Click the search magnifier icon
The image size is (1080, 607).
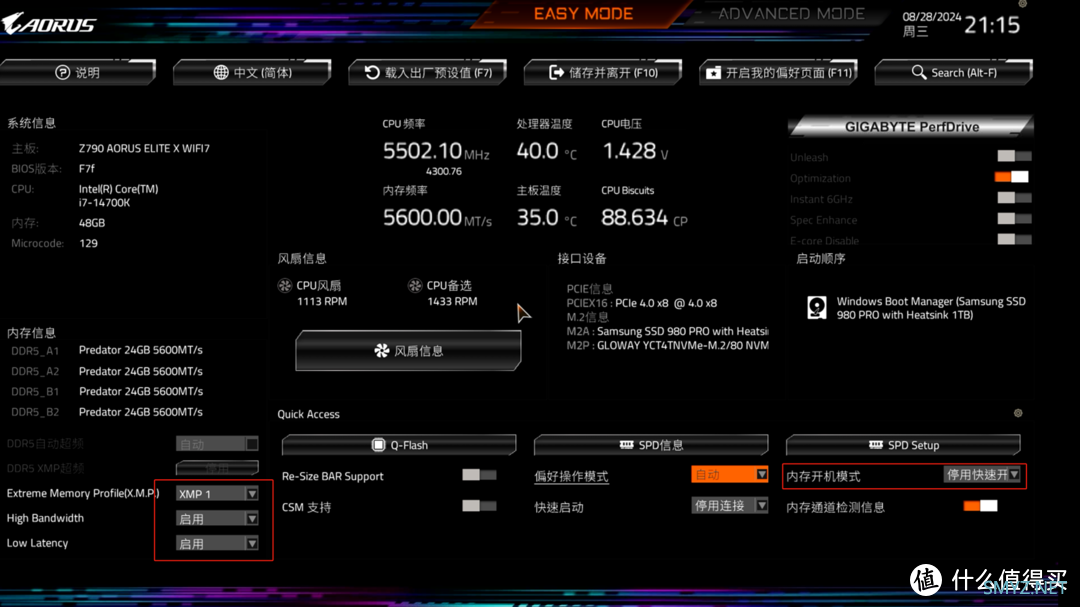919,72
